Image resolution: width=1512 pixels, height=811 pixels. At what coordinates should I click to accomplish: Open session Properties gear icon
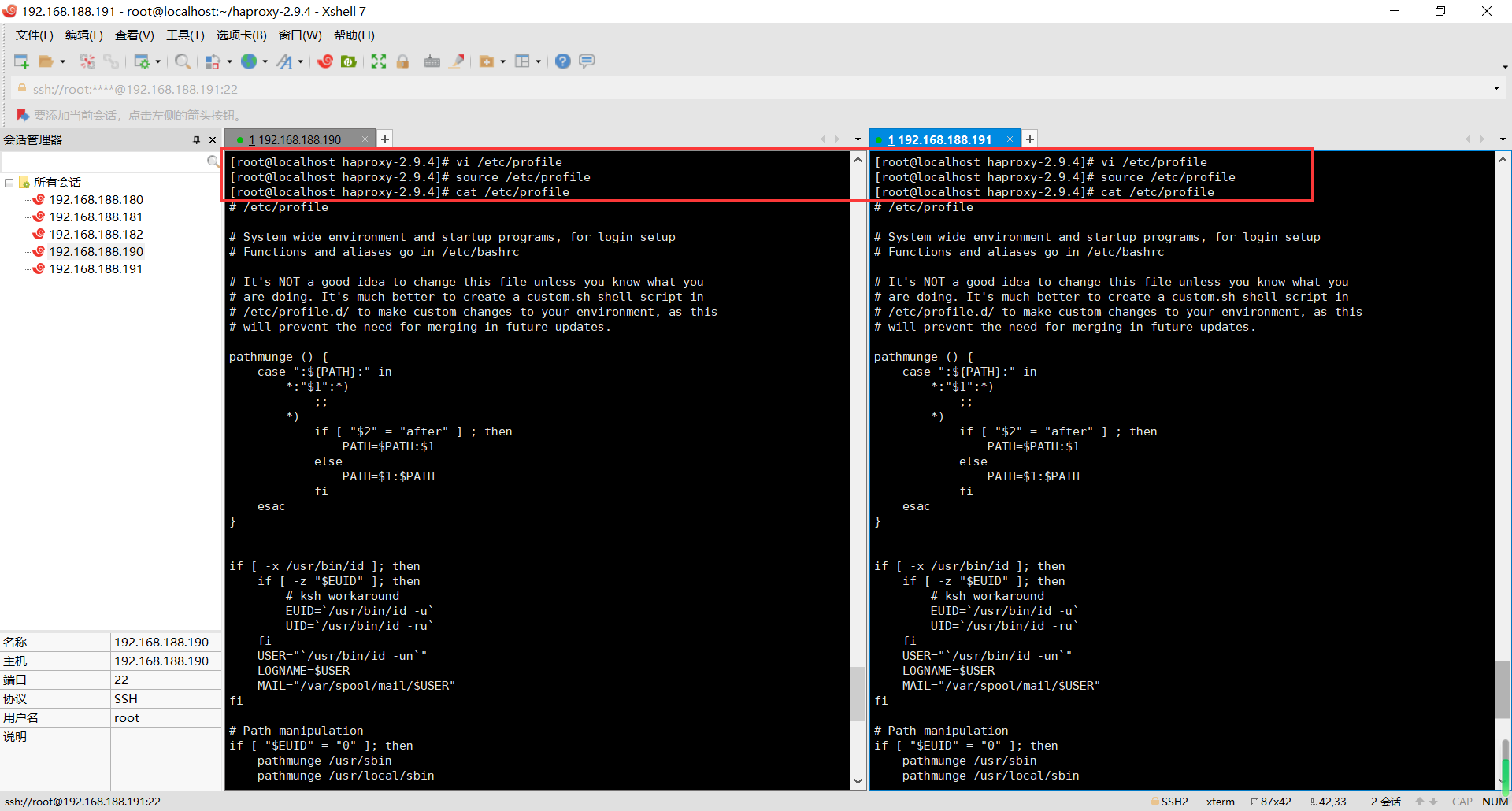[142, 61]
